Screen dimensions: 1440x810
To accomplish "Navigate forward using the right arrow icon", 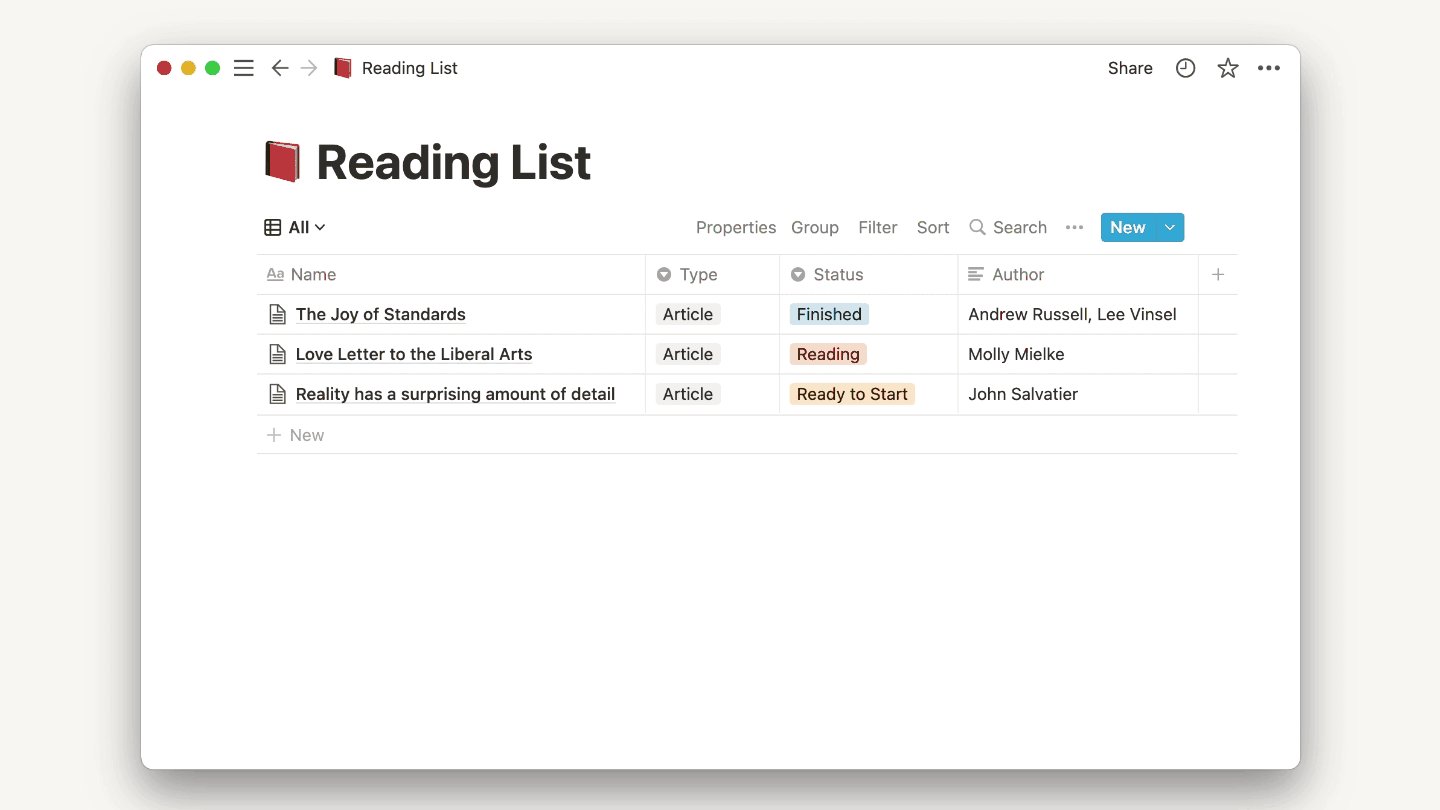I will point(308,68).
